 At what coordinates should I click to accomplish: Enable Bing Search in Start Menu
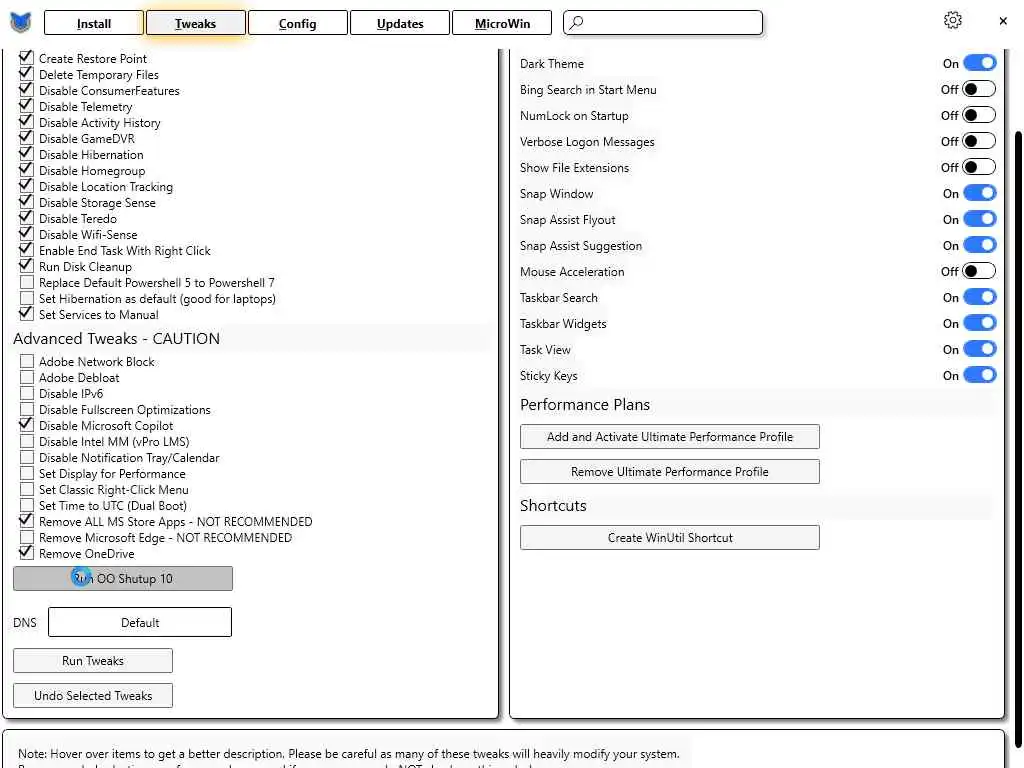[980, 89]
